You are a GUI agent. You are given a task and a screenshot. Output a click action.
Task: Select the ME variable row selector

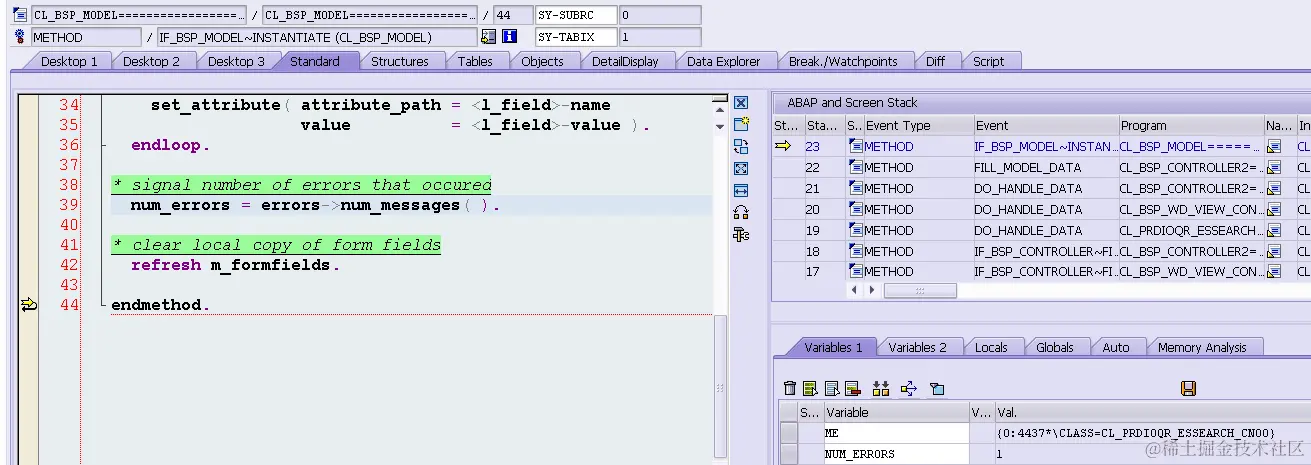tap(789, 433)
